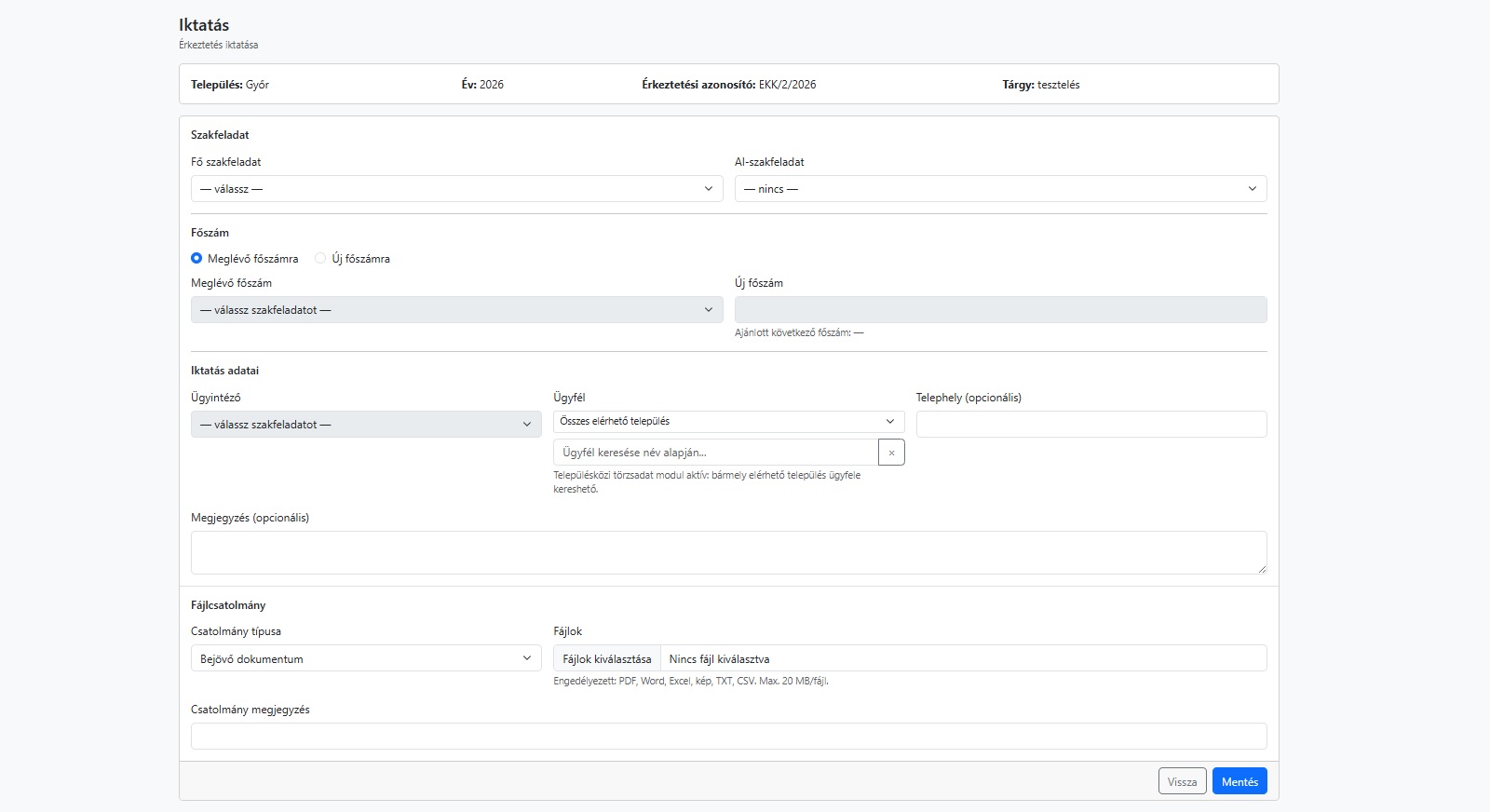Viewport: 1490px width, 812px height.
Task: Open the Csatolmány típusa dropdown
Action: pyautogui.click(x=366, y=658)
